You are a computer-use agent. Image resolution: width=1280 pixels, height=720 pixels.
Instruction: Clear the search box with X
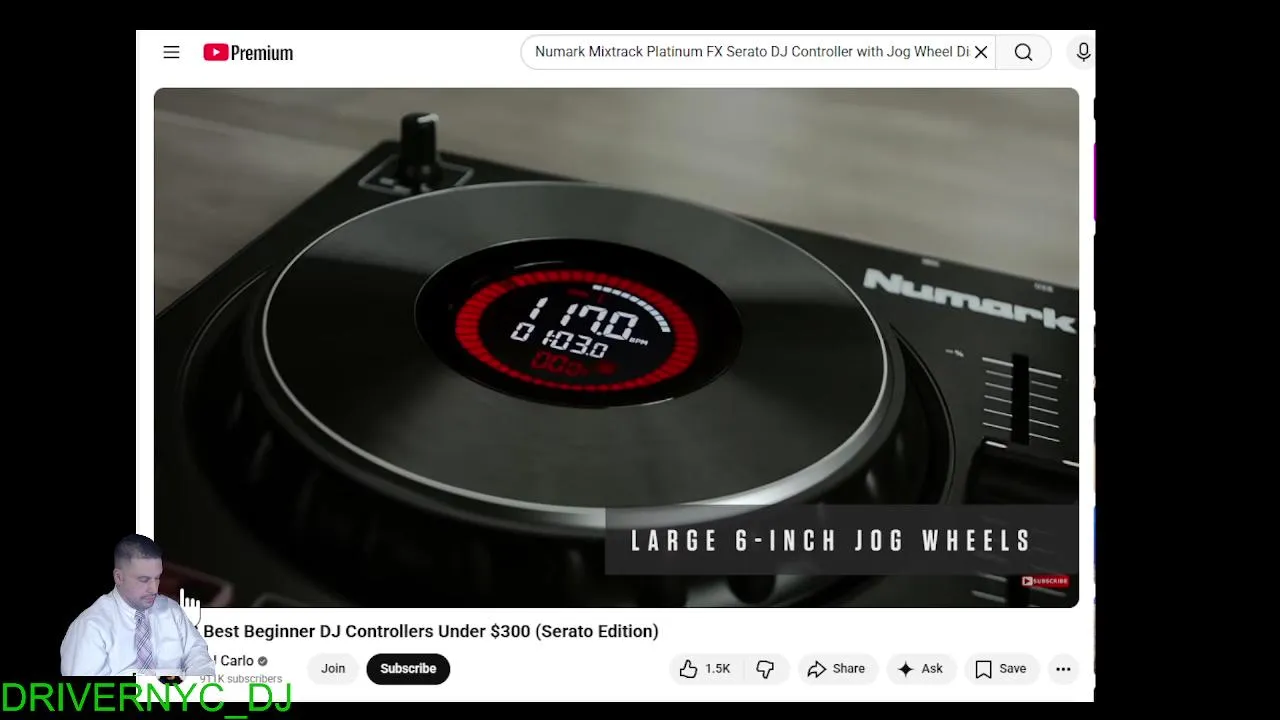[981, 52]
